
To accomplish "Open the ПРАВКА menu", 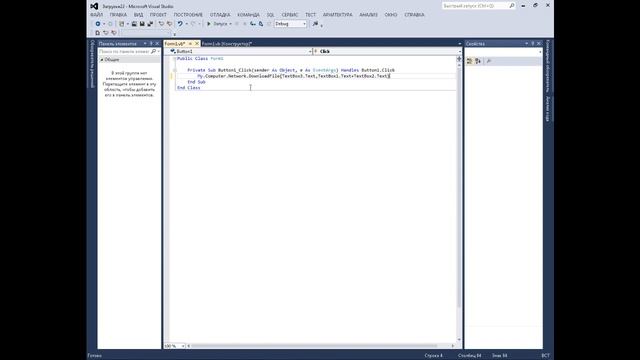I will coord(118,15).
